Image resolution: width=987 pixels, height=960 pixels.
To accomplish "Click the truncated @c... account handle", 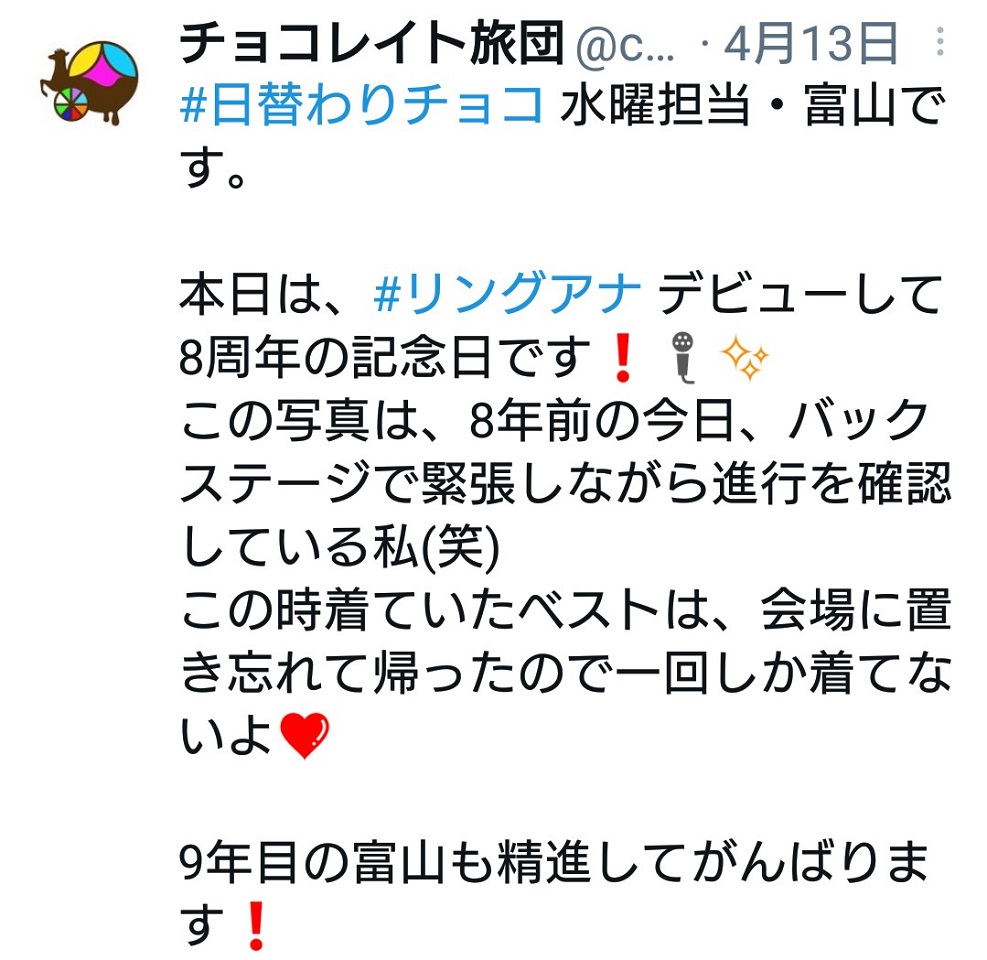I will 624,44.
